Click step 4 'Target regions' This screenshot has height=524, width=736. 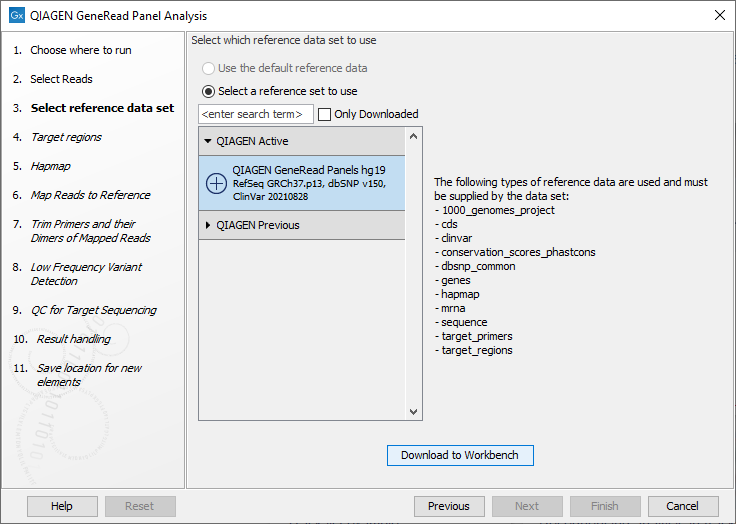(66, 137)
